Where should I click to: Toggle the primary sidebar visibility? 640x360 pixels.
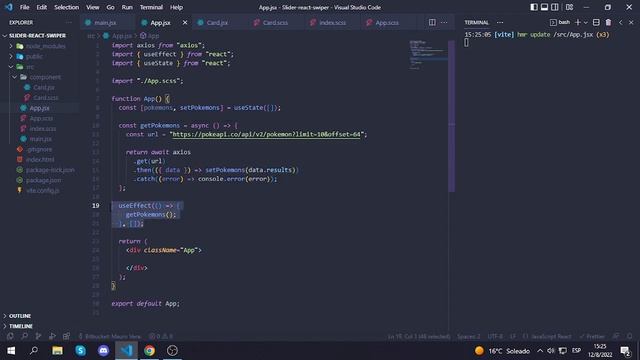coord(534,7)
